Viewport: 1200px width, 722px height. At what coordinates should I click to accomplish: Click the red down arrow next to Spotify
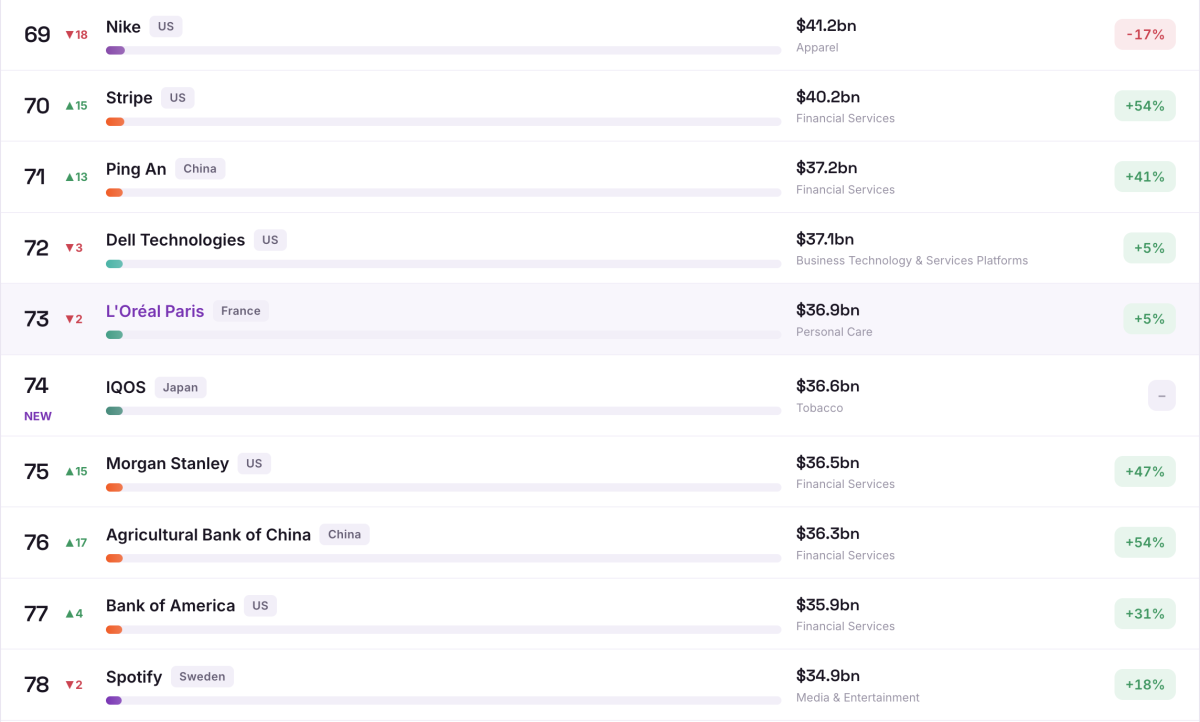coord(70,685)
